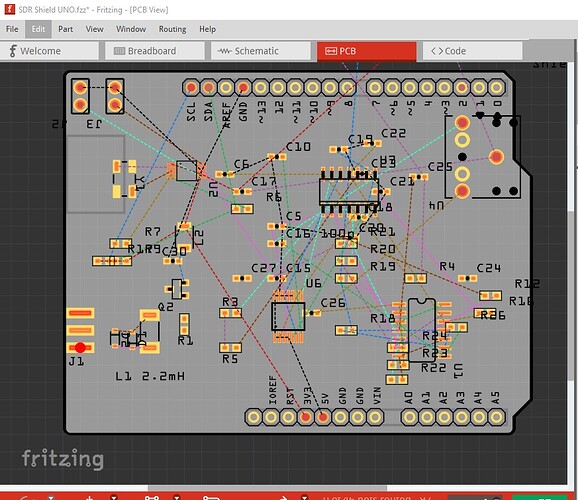Click the horizontal scrollbar thumb
The width and height of the screenshot is (578, 500).
267,488
